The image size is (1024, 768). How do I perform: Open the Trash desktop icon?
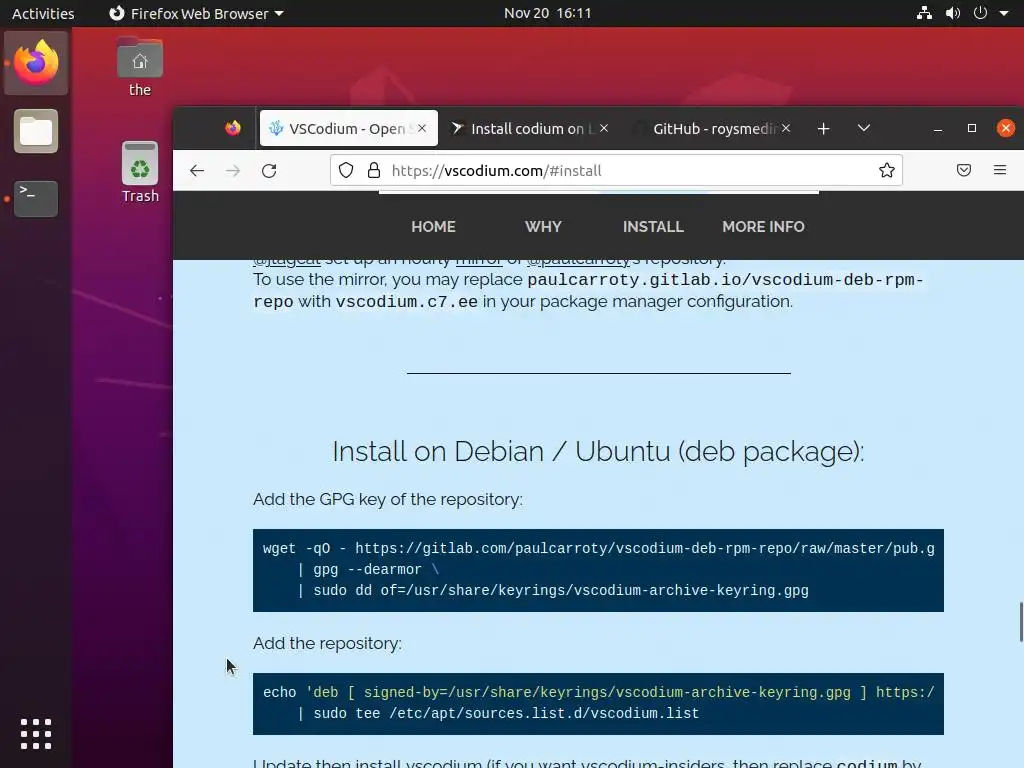tap(140, 172)
